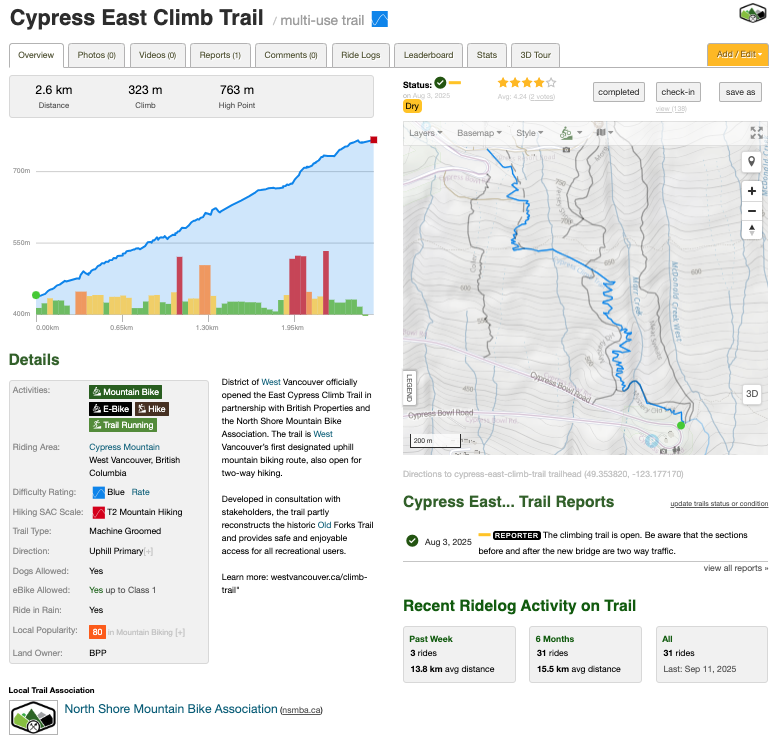Rate the trail with the first star
776x741 pixels.
(x=503, y=83)
